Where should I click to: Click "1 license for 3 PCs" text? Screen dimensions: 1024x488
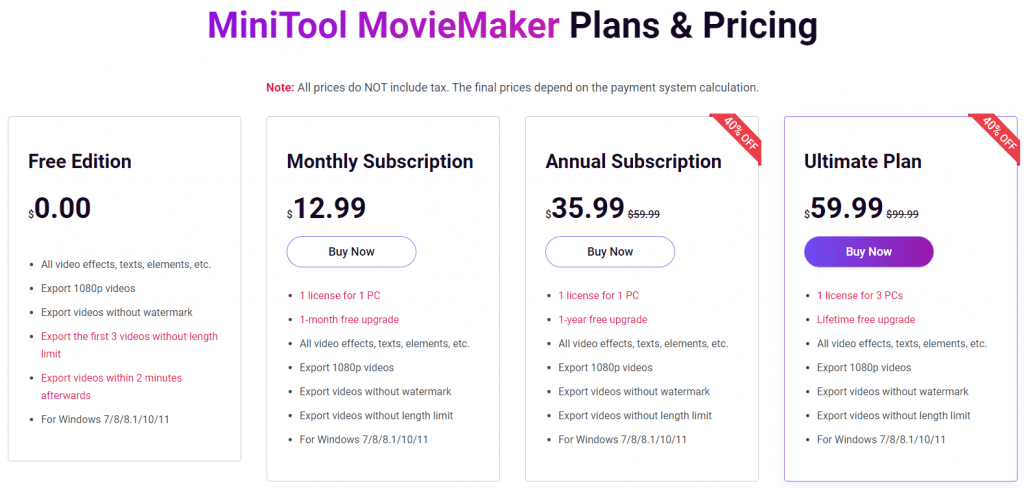coord(860,296)
